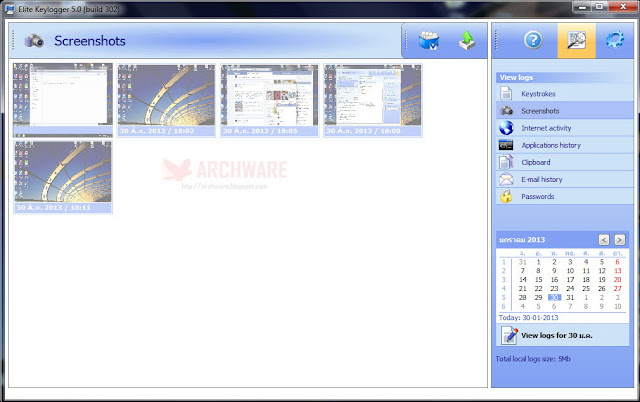Click the Elite Keylogger title bar icon
This screenshot has height=402, width=640.
(x=10, y=9)
